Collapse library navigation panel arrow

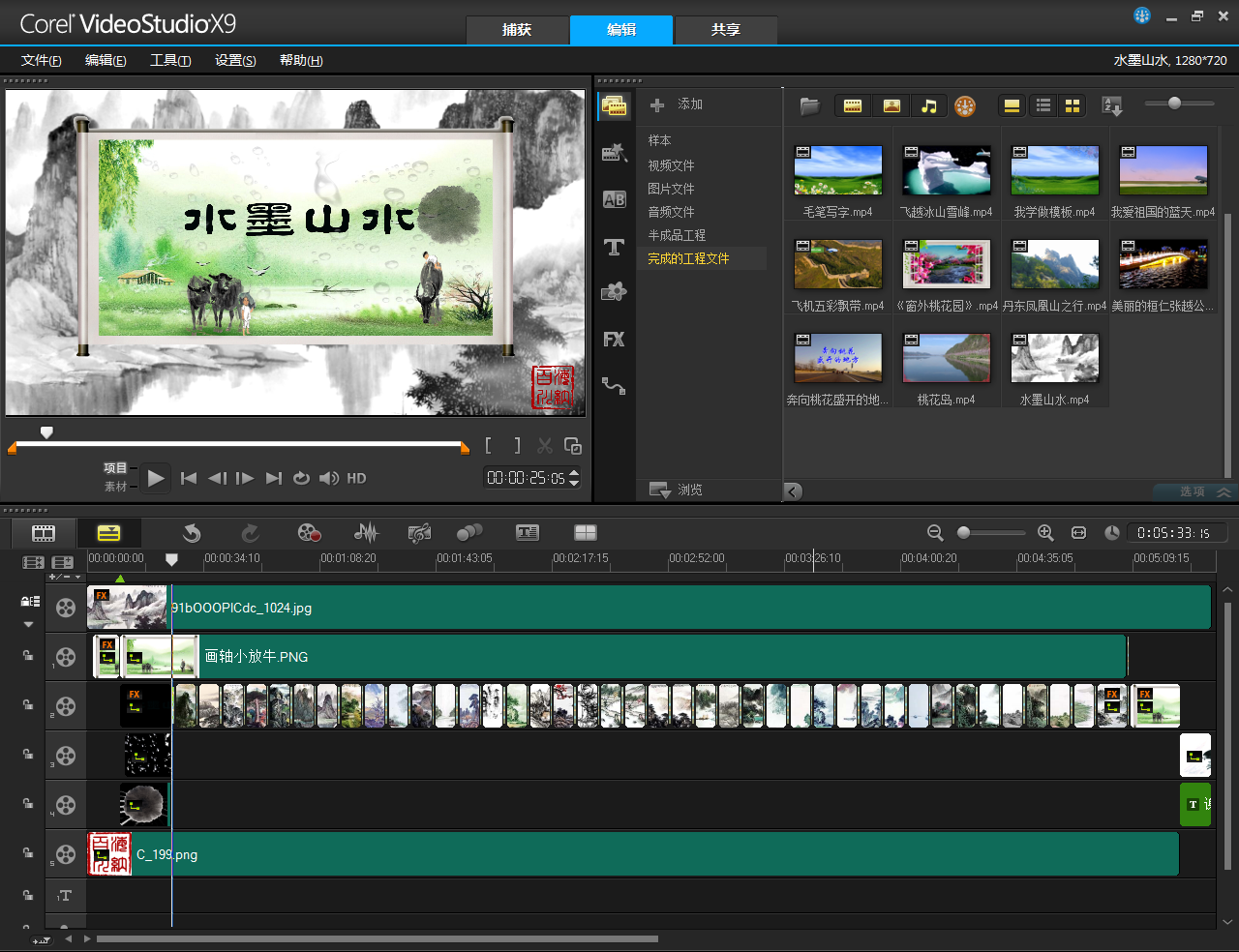click(793, 491)
